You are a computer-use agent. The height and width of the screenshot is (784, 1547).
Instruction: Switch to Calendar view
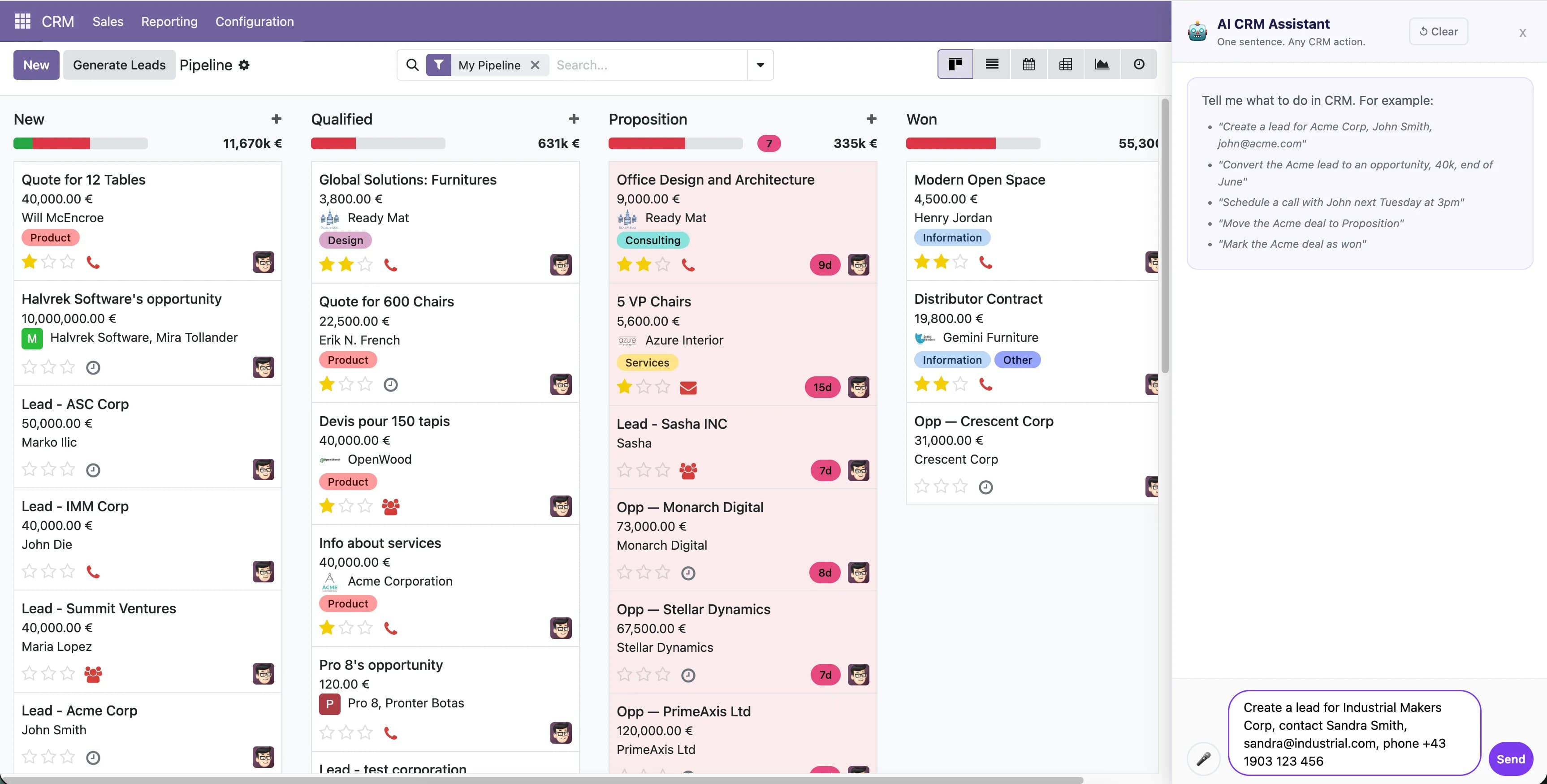(x=1028, y=64)
